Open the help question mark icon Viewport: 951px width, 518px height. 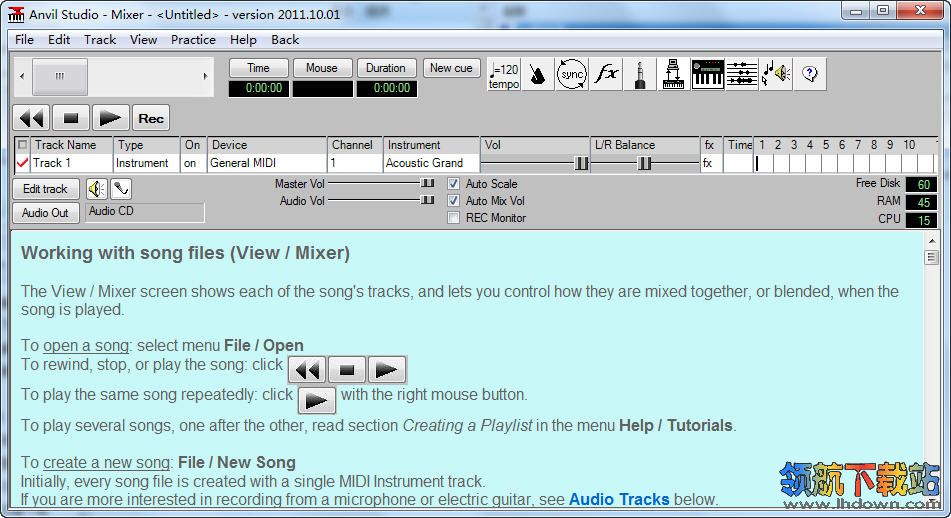coord(810,75)
